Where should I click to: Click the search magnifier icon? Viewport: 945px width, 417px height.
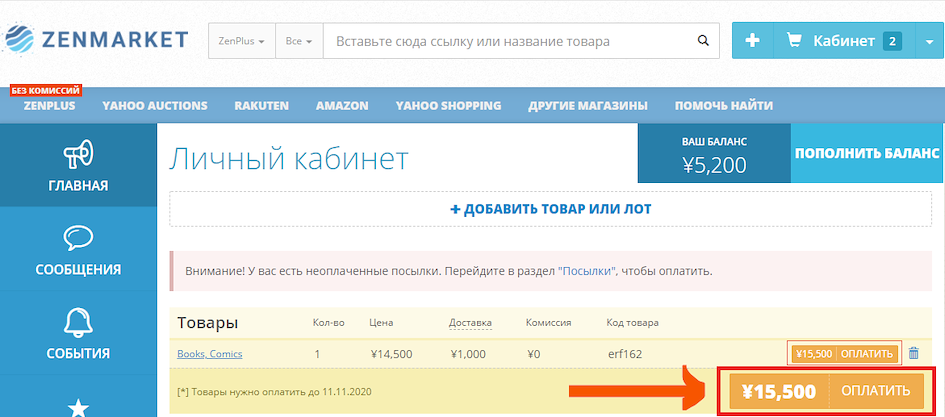[x=703, y=41]
